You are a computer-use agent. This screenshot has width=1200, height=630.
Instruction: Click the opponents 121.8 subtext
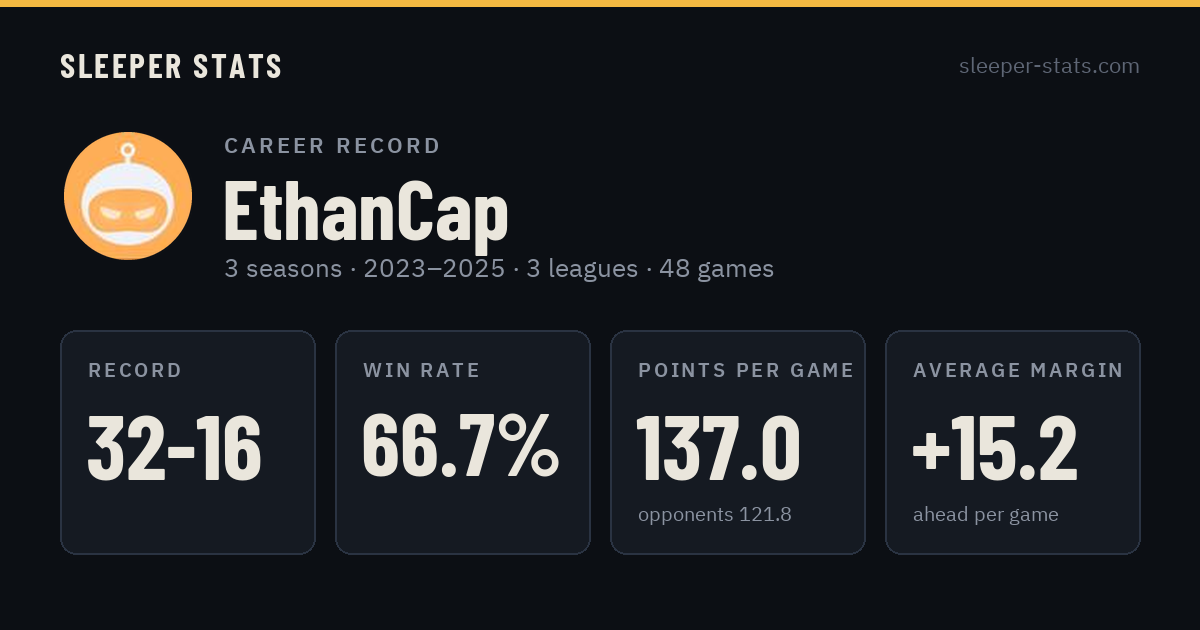click(x=715, y=515)
